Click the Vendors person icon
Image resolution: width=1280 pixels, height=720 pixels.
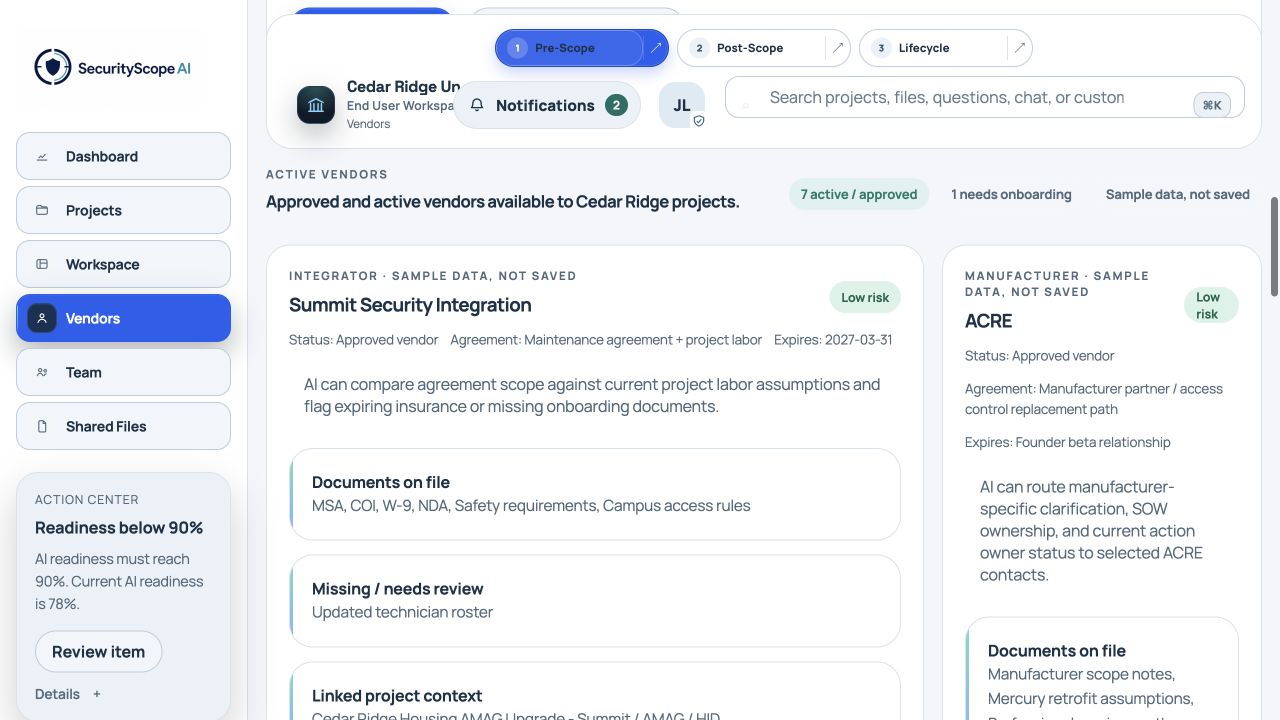point(42,319)
